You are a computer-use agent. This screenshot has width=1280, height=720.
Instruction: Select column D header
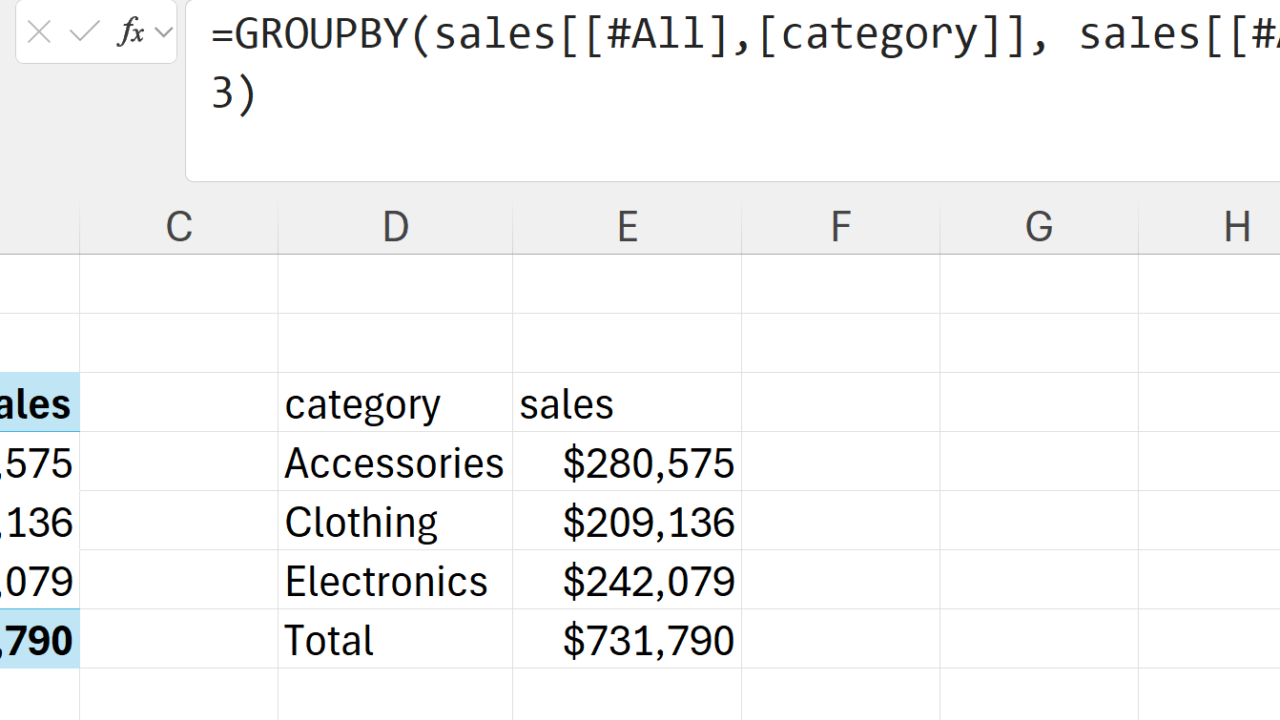point(395,227)
